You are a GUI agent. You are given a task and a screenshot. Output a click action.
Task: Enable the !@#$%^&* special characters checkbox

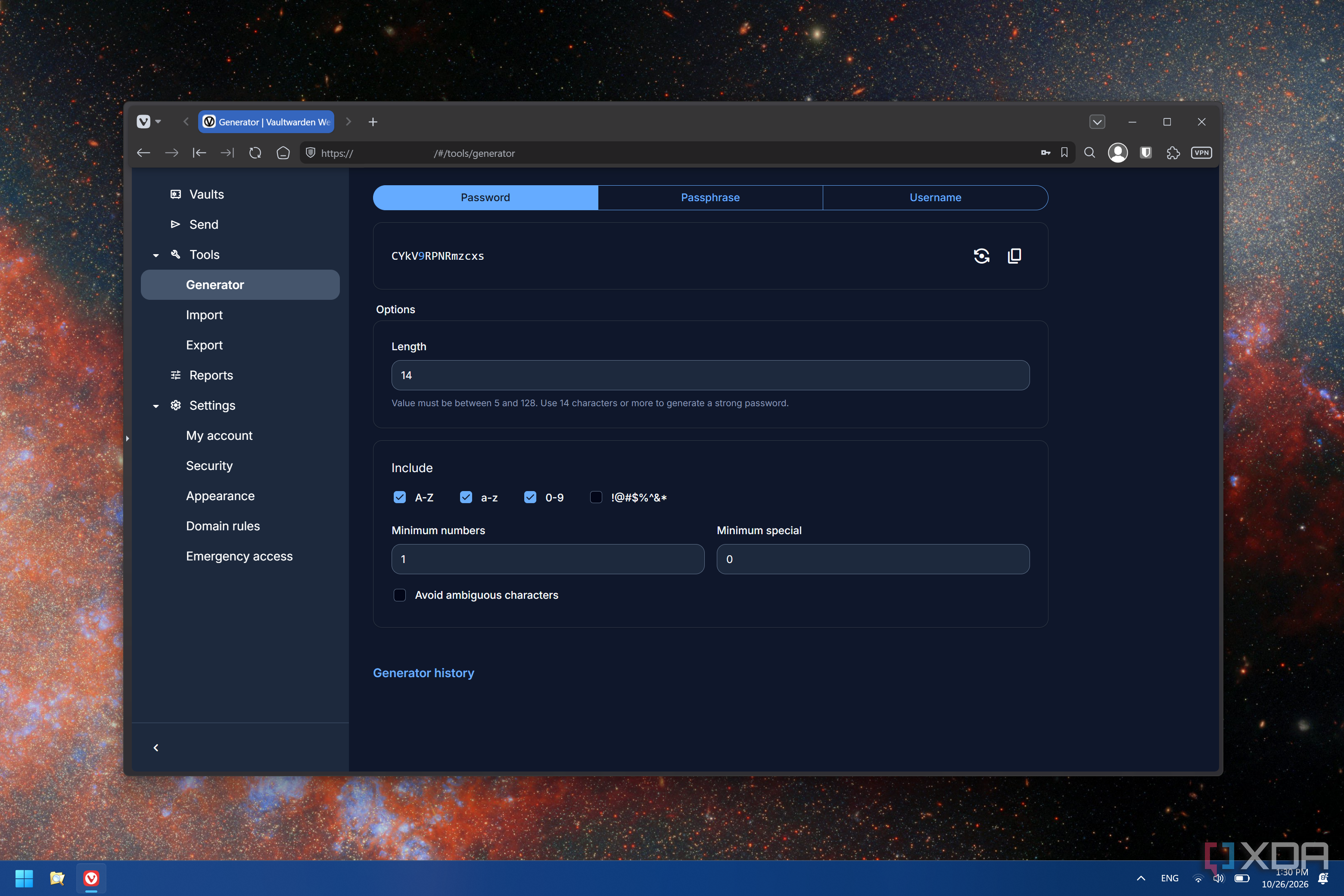596,497
